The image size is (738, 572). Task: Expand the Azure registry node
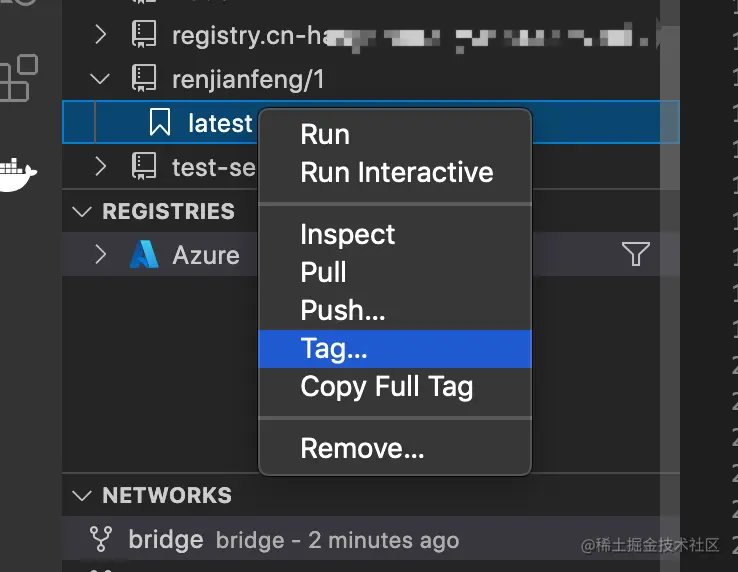tap(100, 254)
